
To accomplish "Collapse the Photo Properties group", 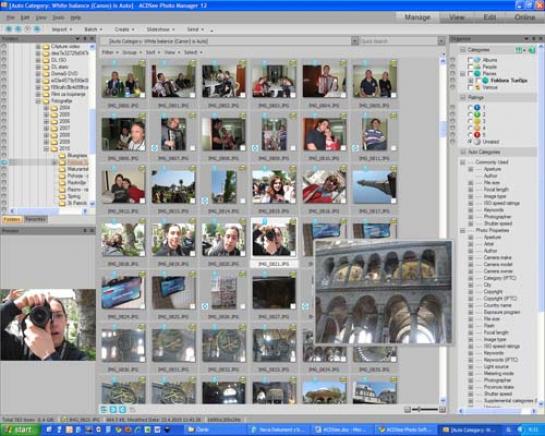I will [463, 231].
